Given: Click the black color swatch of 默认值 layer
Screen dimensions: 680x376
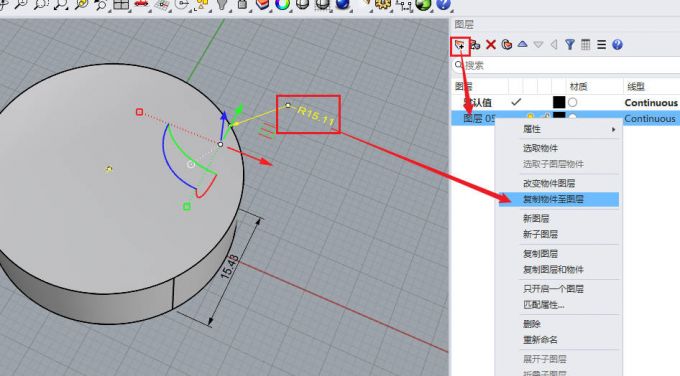Looking at the screenshot, I should coord(559,102).
